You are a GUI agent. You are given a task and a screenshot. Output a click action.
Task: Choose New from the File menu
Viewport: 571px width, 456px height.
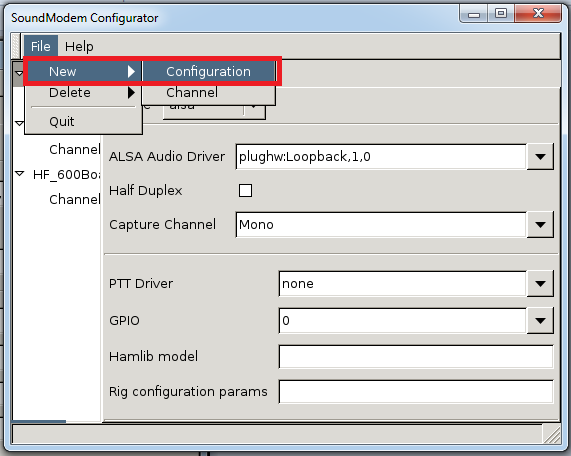tap(83, 71)
